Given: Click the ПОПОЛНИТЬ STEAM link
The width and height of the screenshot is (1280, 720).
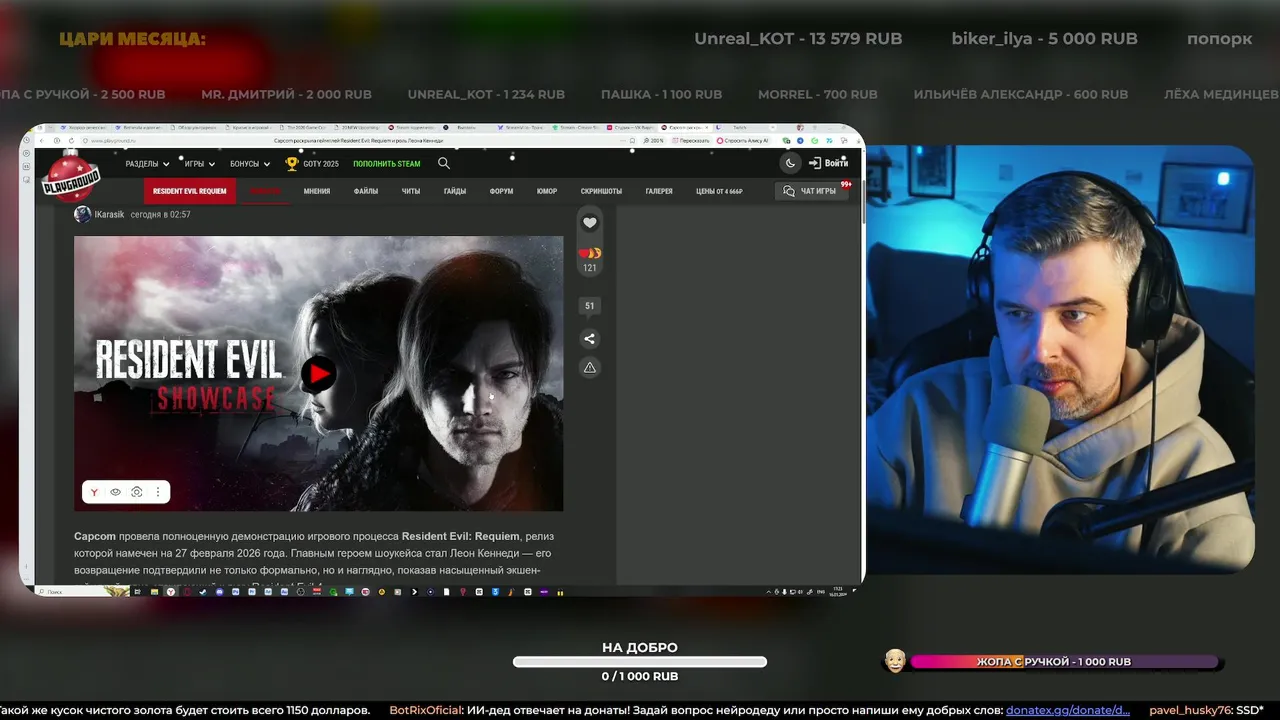Looking at the screenshot, I should (x=387, y=164).
